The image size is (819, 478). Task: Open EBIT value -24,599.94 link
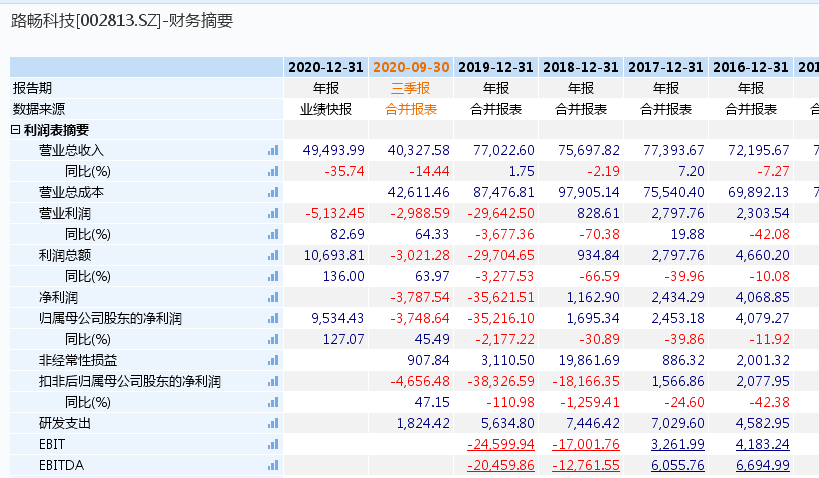501,445
